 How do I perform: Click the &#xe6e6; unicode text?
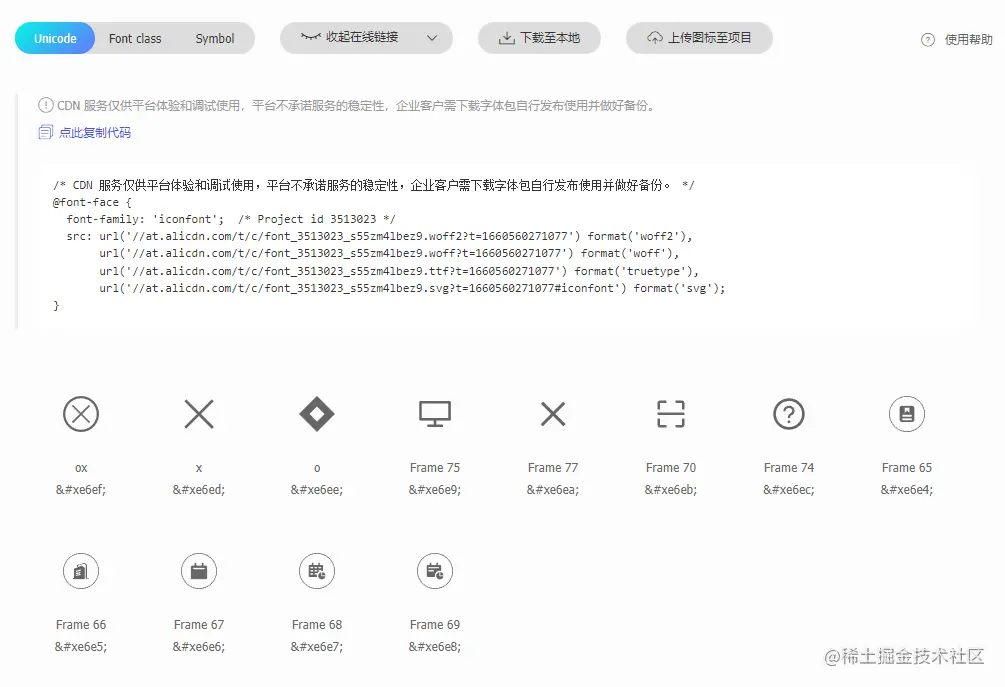coord(199,647)
